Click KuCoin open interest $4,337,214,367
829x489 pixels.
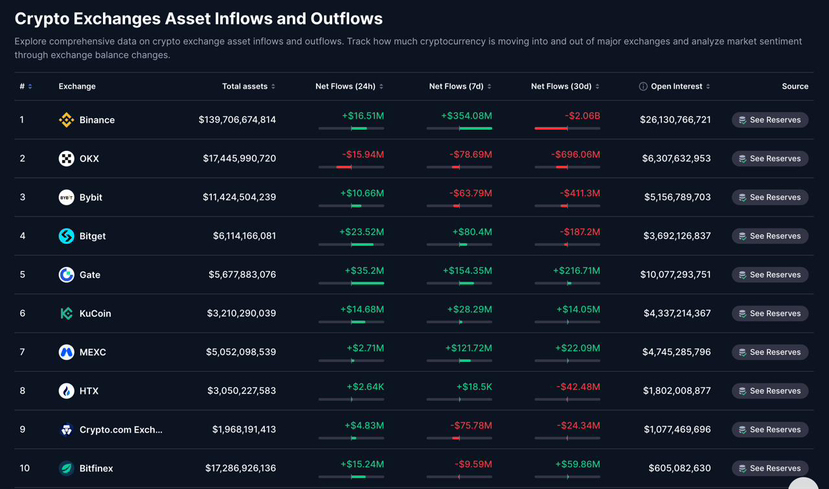[x=677, y=313]
